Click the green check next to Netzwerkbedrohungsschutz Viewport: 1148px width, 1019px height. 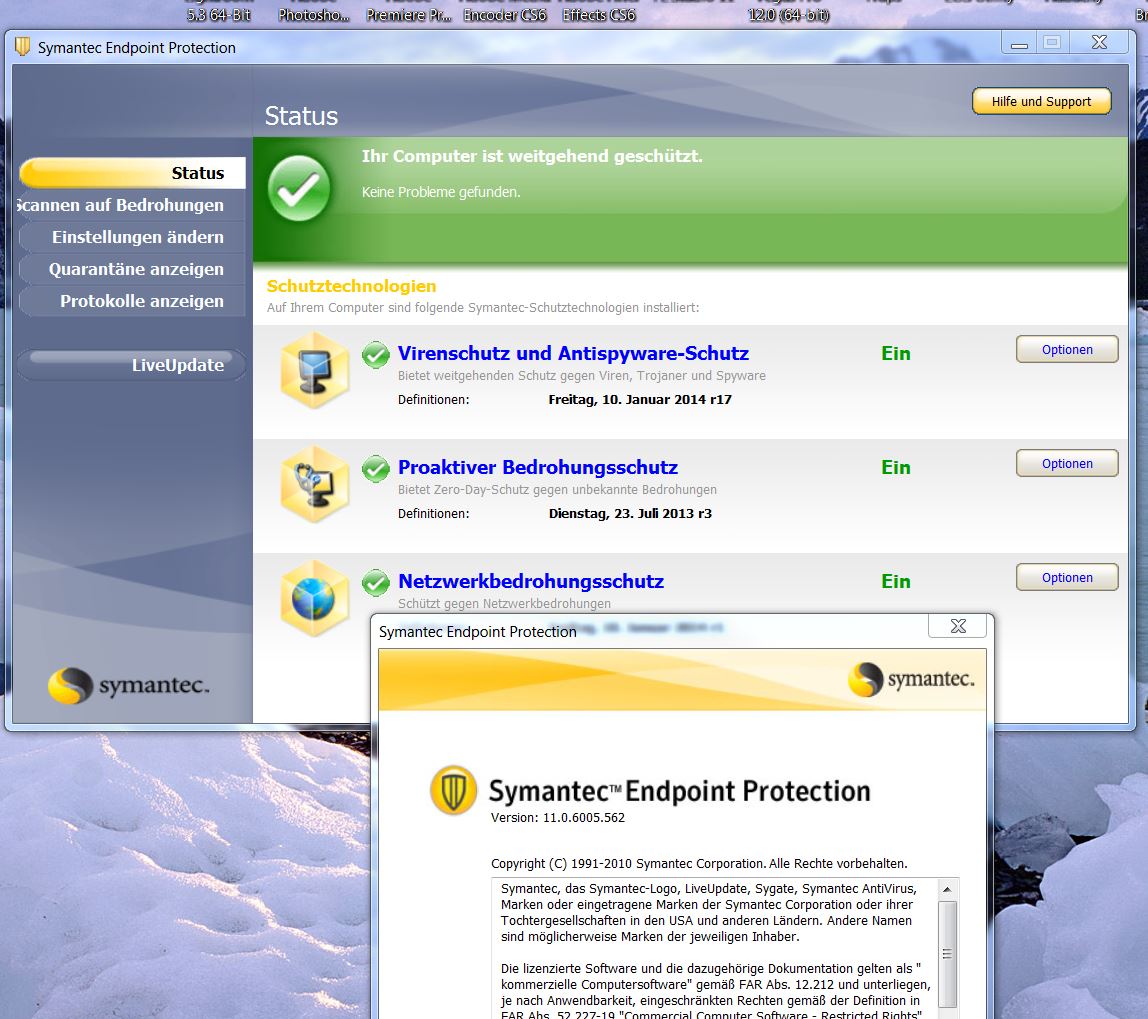(376, 583)
